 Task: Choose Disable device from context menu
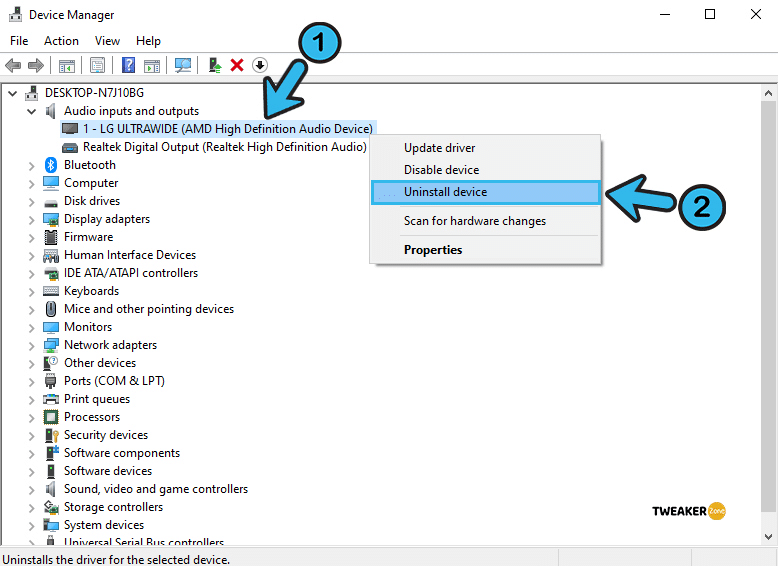pyautogui.click(x=486, y=170)
